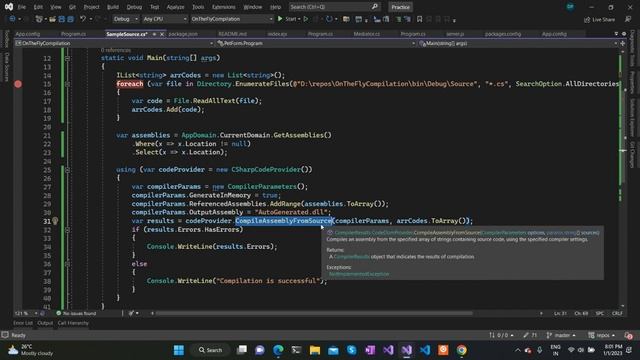Screen dimensions: 640x360
Task: Open the Toolbox side tab
Action: 6,38
